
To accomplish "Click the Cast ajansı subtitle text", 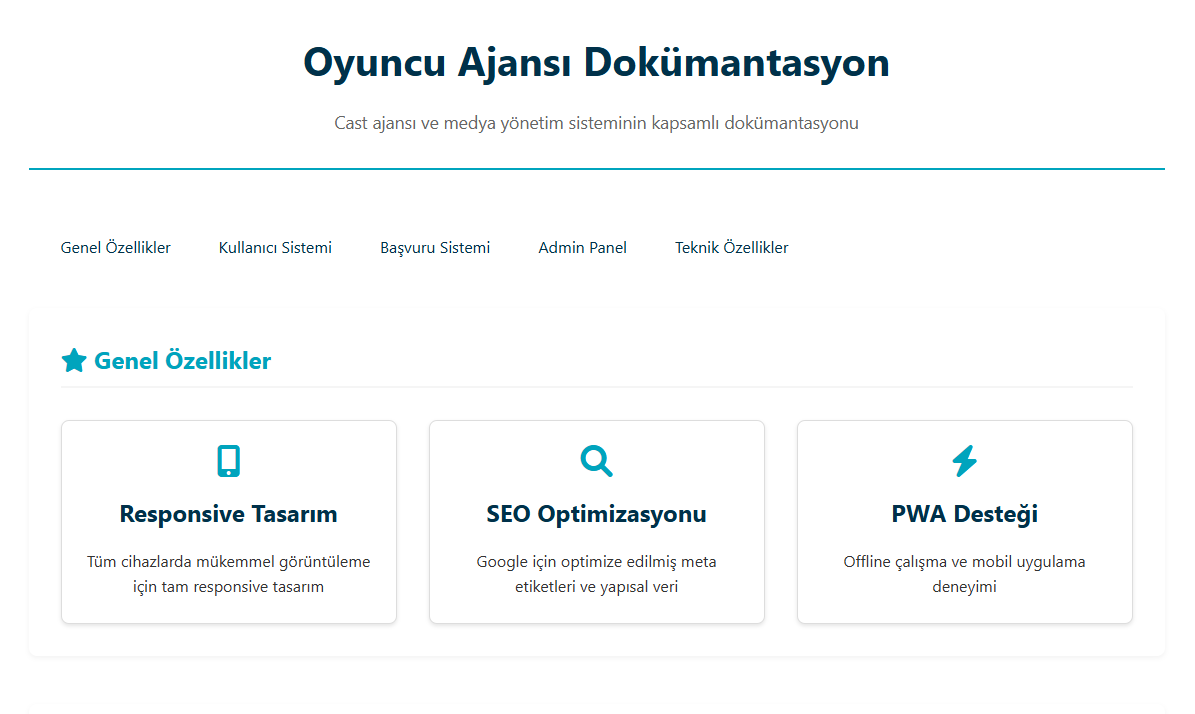I will click(596, 124).
